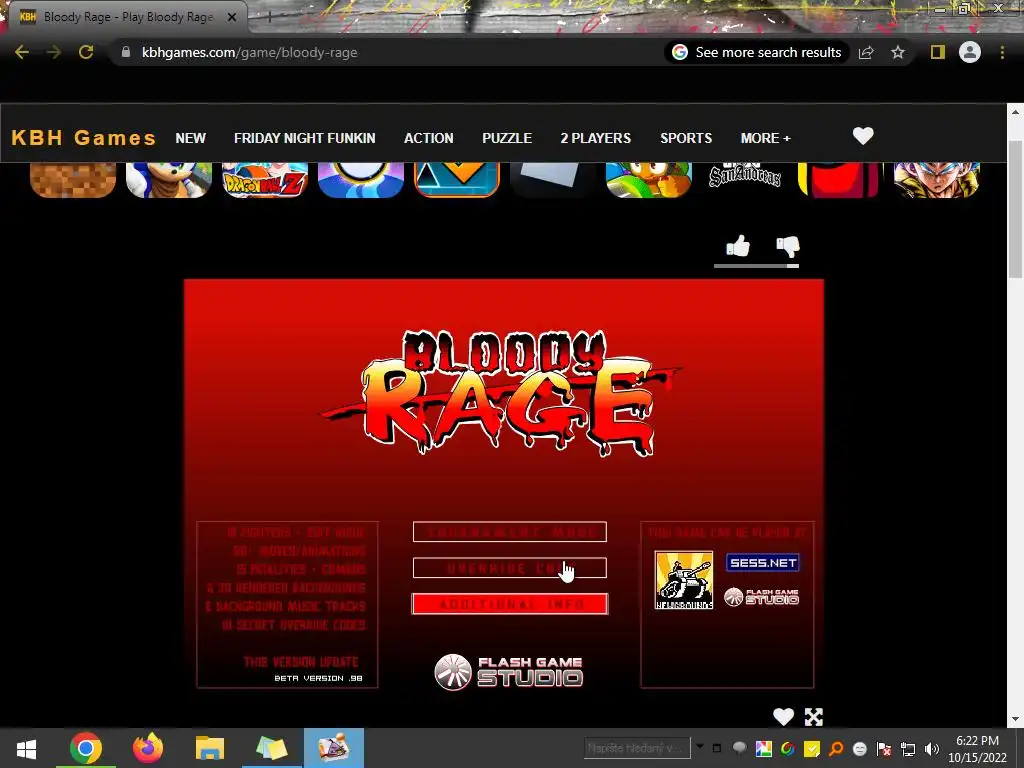Enter fullscreen with the expand arrows icon
Viewport: 1024px width, 768px height.
pos(814,716)
